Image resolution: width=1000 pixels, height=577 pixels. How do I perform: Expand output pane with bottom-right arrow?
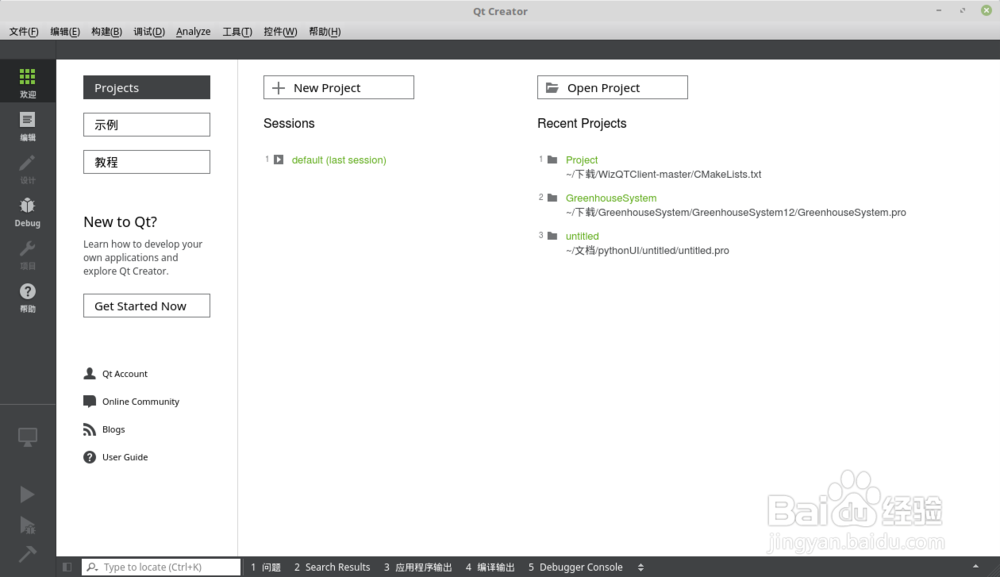975,566
